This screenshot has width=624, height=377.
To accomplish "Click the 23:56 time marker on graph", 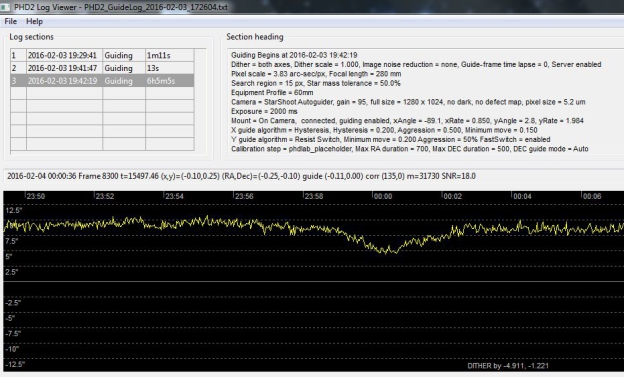I will (x=244, y=196).
